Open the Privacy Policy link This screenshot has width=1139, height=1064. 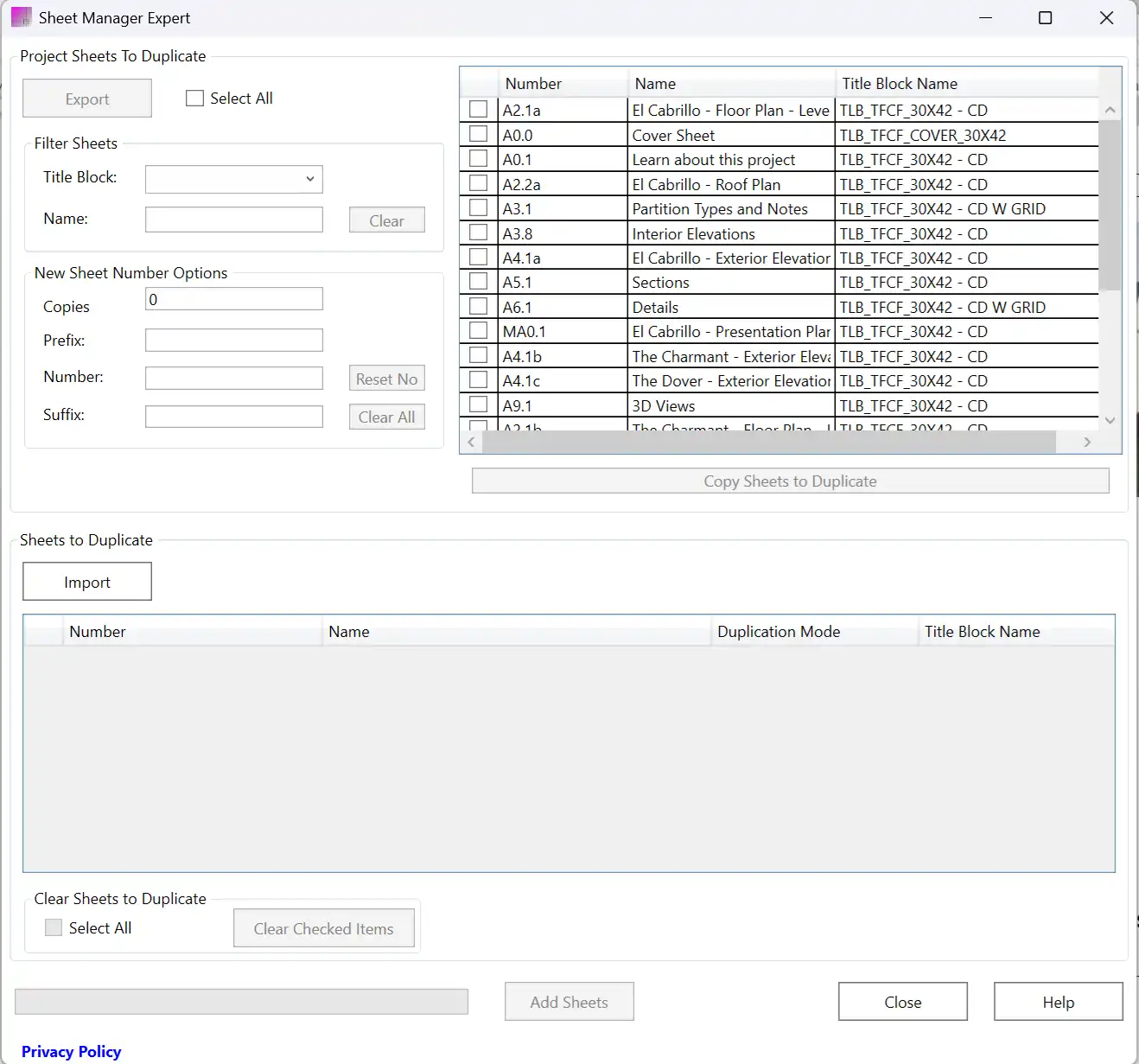[71, 1051]
